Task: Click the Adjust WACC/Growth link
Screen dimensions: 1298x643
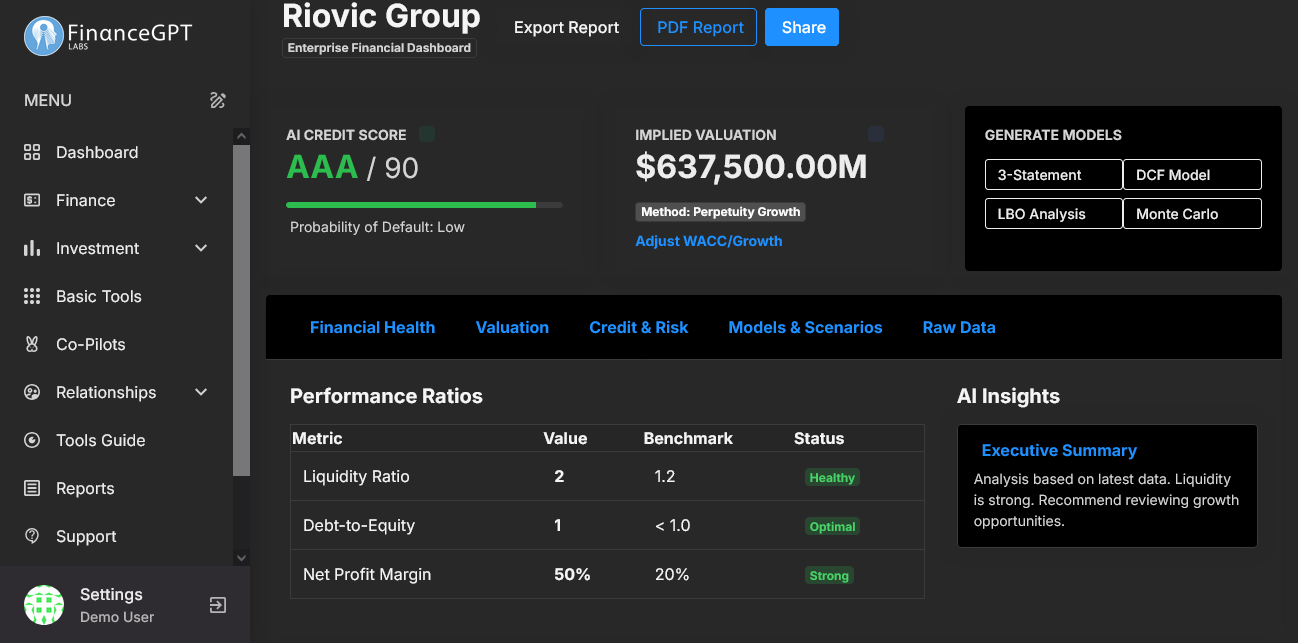Action: tap(709, 241)
